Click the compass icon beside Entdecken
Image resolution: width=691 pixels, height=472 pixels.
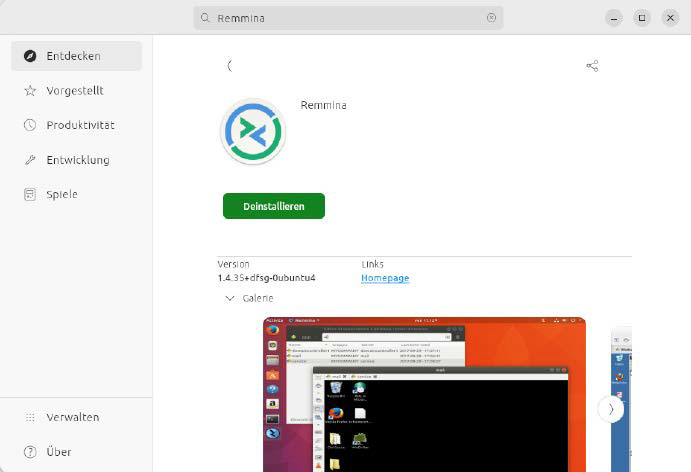coord(30,56)
